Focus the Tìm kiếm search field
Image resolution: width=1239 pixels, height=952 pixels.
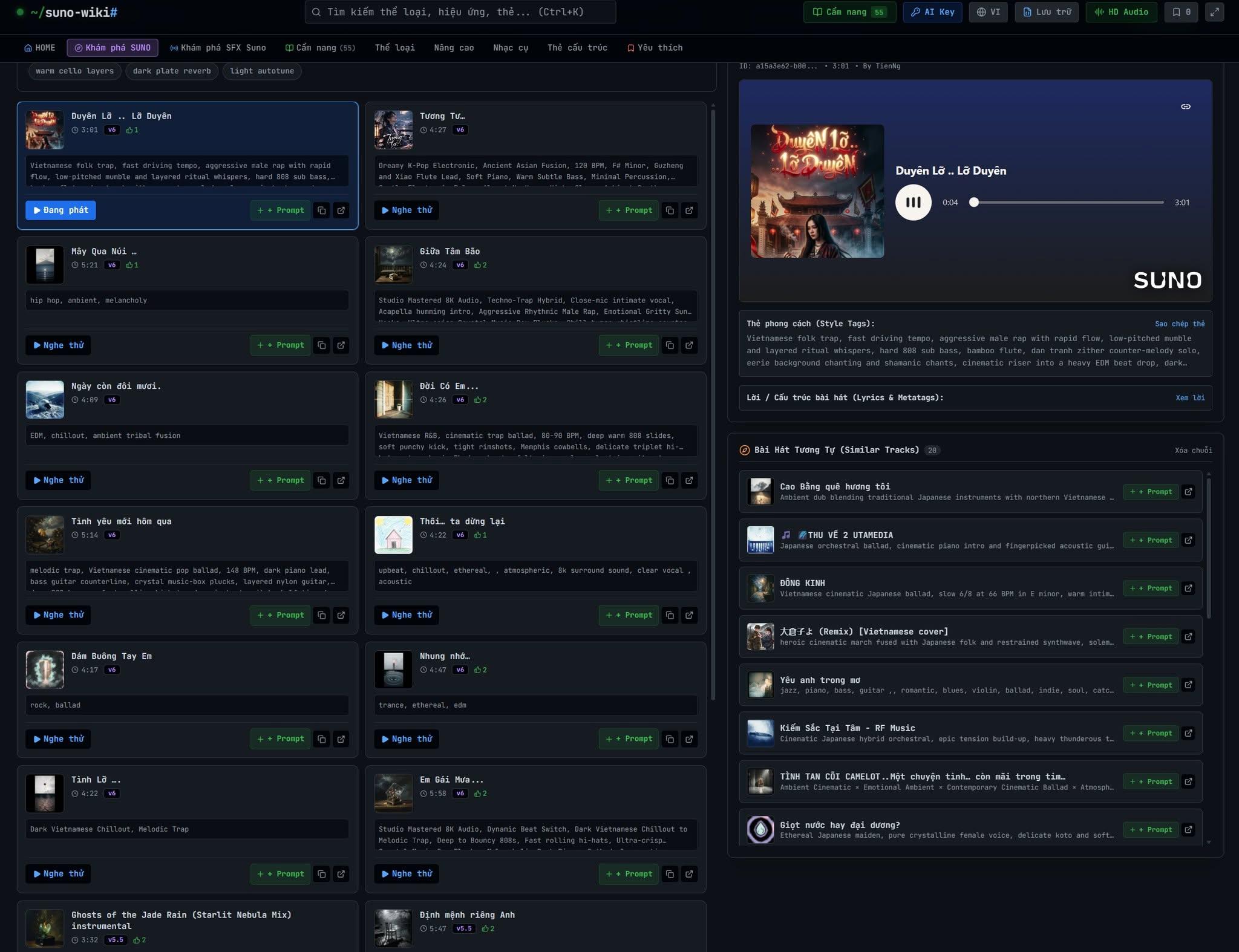click(460, 12)
